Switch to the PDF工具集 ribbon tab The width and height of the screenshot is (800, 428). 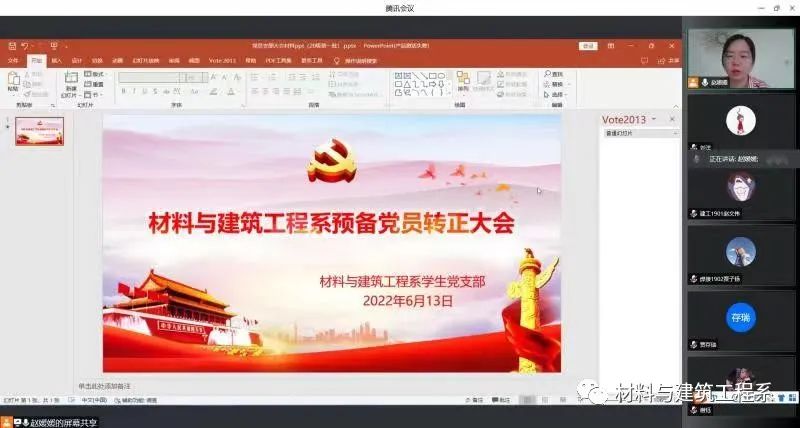(x=279, y=61)
